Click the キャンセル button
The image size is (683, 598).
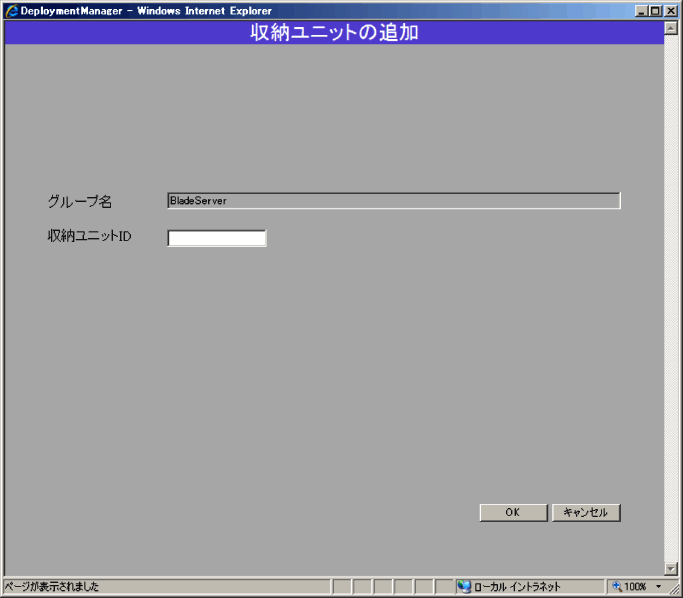coord(586,512)
